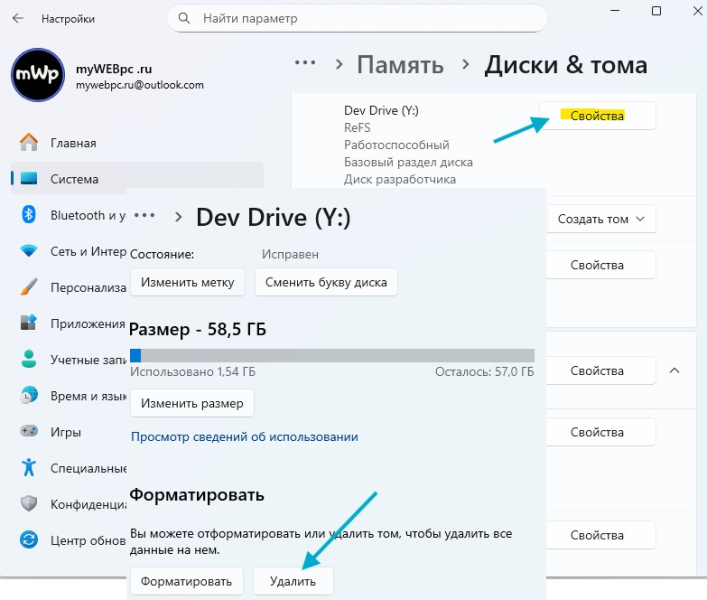The width and height of the screenshot is (707, 600).
Task: Click the Базовый раздел диска label
Action: [409, 162]
